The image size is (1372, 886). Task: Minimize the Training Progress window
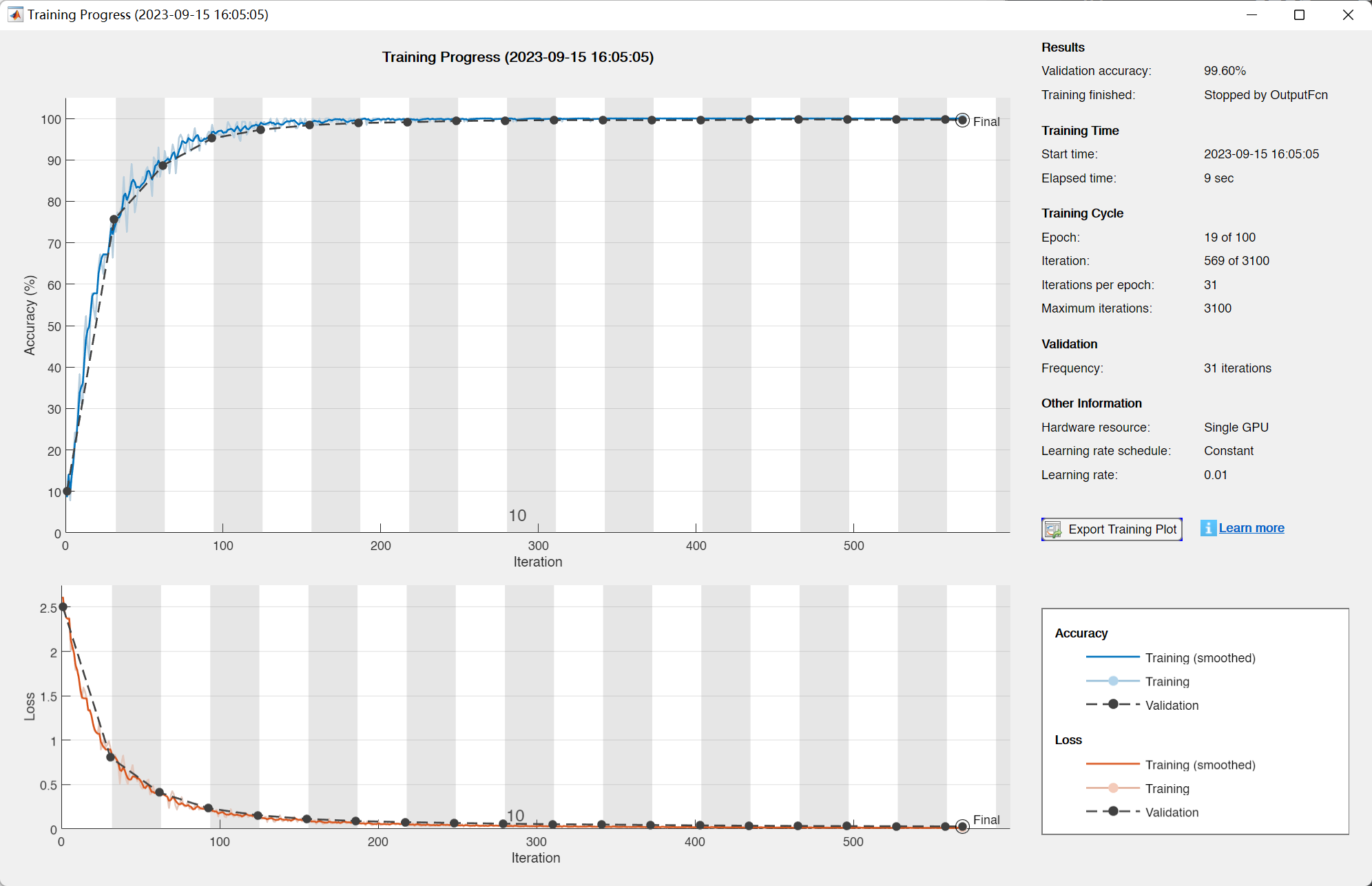coord(1251,14)
